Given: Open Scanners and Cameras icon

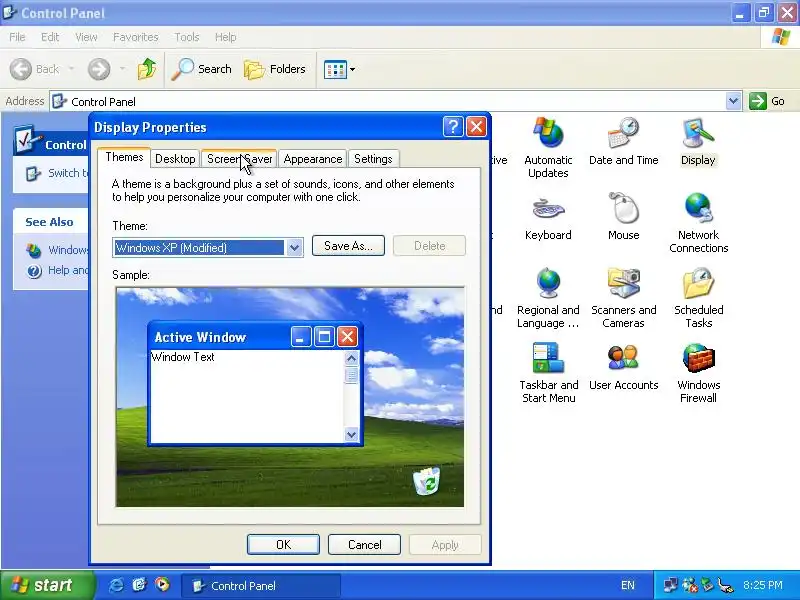Looking at the screenshot, I should click(623, 298).
